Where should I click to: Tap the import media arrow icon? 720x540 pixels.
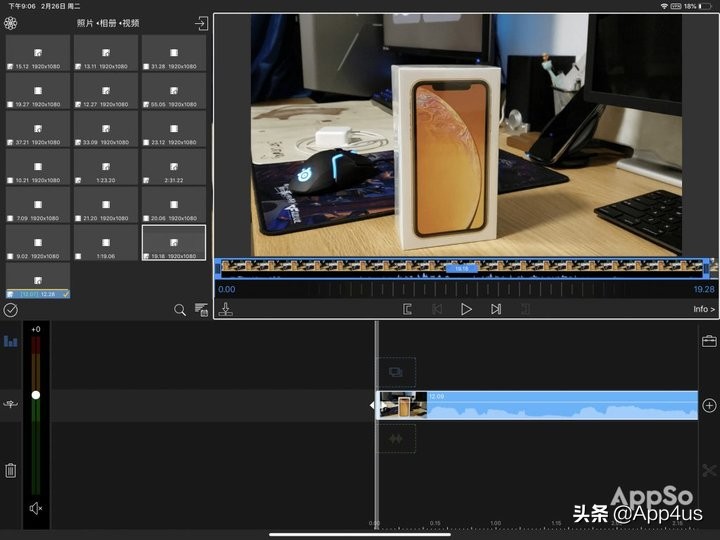[201, 23]
